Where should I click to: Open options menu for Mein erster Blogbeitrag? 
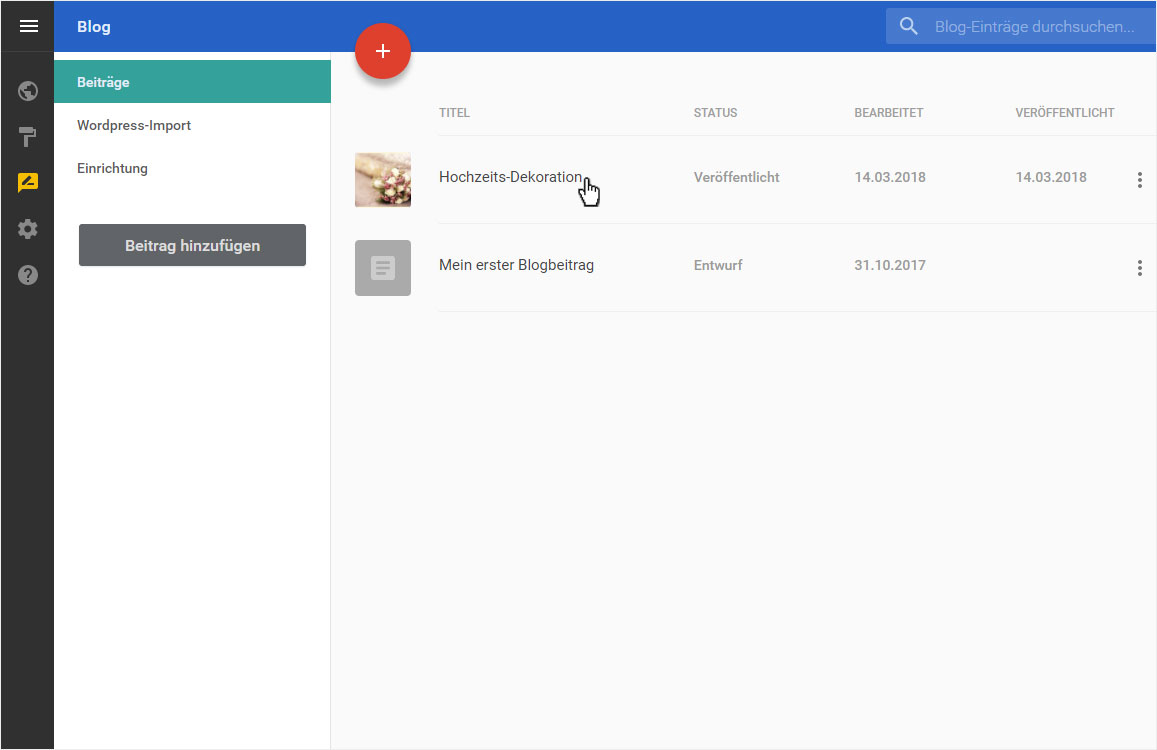[1140, 268]
